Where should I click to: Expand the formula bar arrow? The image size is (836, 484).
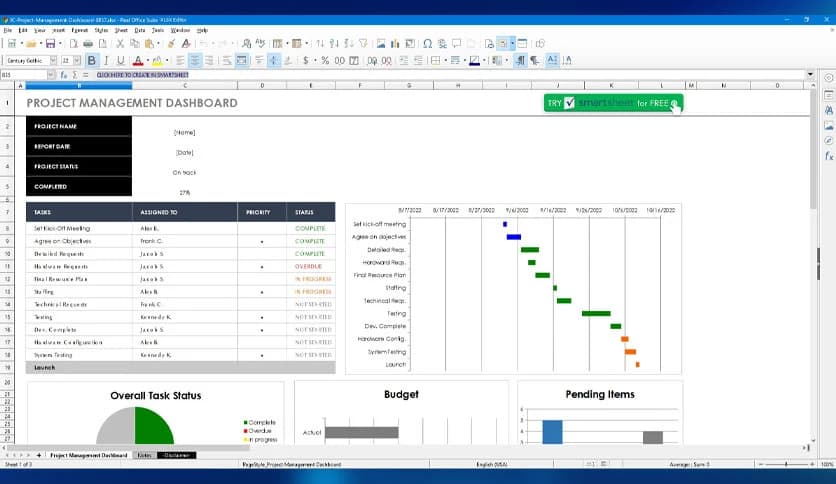810,75
